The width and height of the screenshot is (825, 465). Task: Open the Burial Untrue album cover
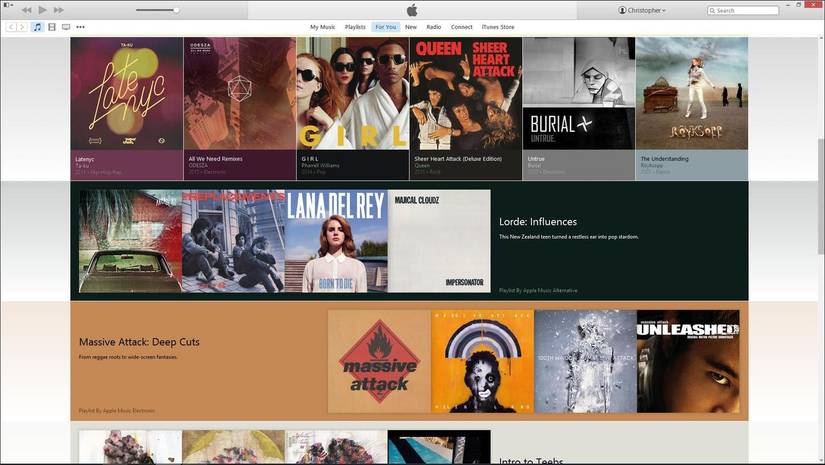click(579, 94)
